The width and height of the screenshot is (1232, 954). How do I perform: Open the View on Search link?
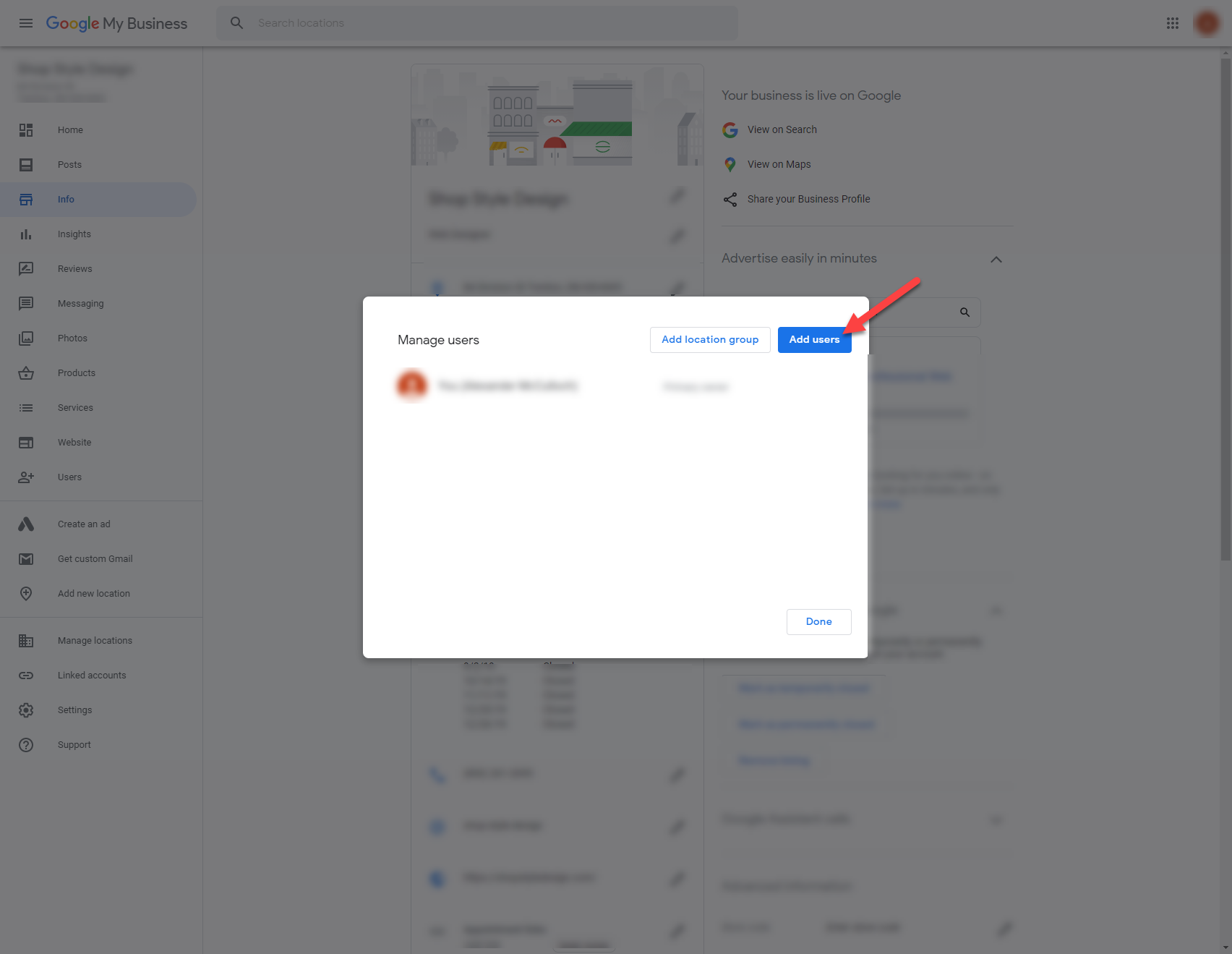click(782, 129)
